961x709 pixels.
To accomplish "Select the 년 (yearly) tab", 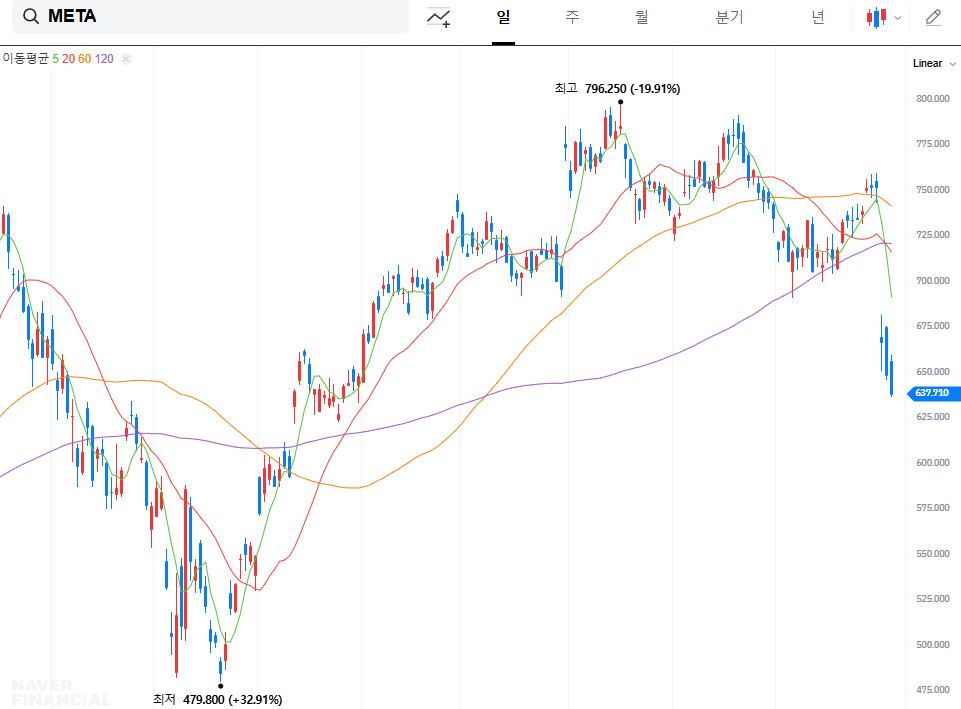I will 818,17.
